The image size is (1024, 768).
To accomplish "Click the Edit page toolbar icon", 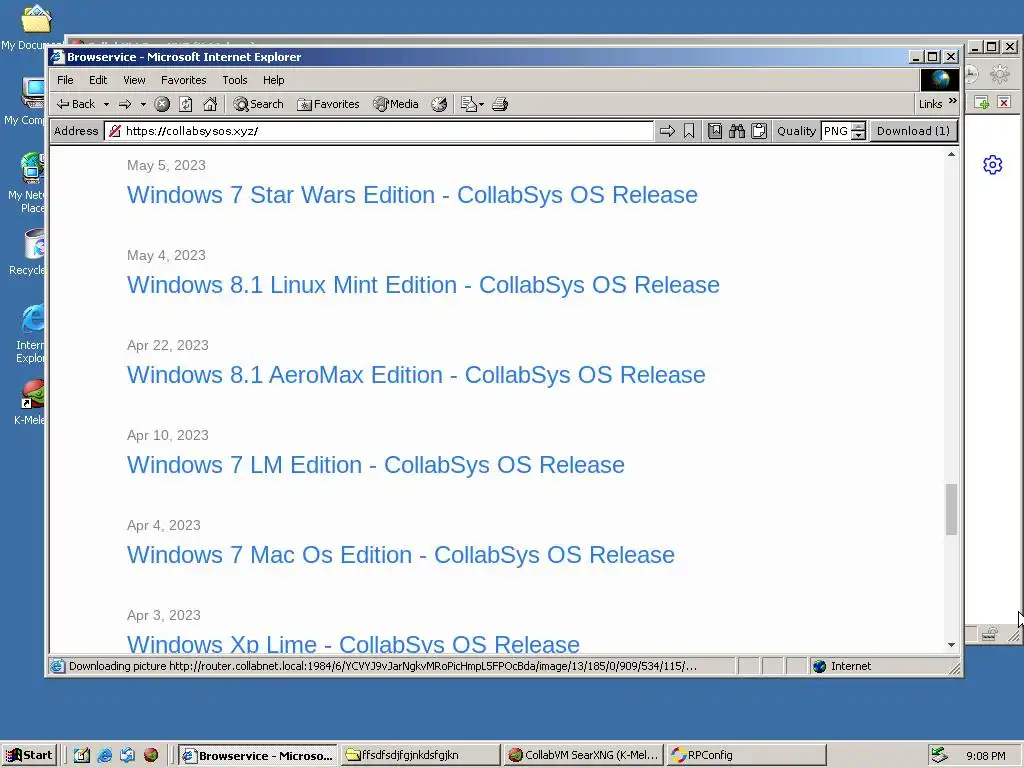I will 468,104.
